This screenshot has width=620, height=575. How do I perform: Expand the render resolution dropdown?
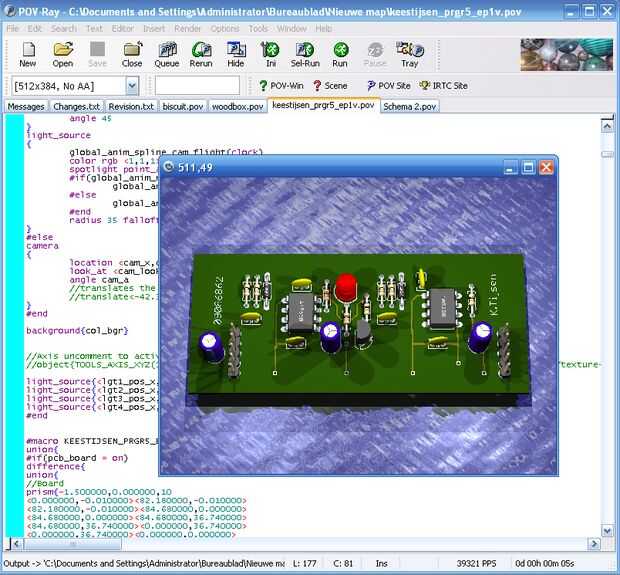(x=132, y=86)
